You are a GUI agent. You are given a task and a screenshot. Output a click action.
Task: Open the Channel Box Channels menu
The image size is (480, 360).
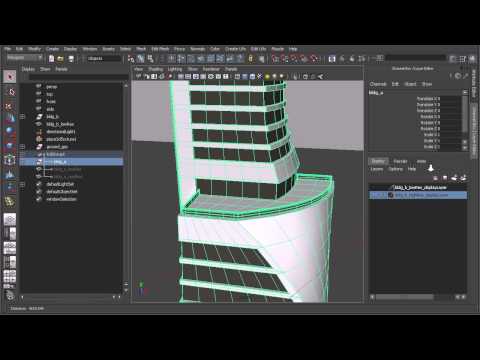click(378, 84)
